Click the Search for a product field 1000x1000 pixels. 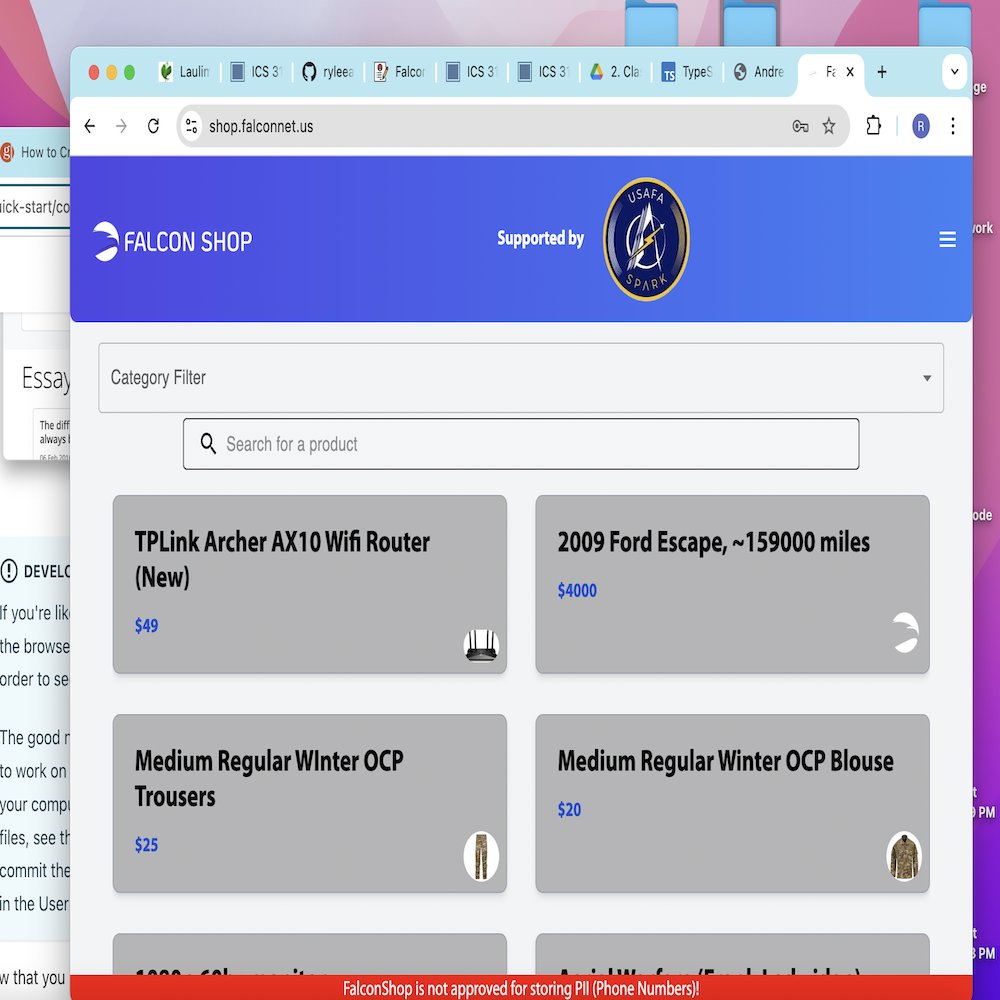520,444
